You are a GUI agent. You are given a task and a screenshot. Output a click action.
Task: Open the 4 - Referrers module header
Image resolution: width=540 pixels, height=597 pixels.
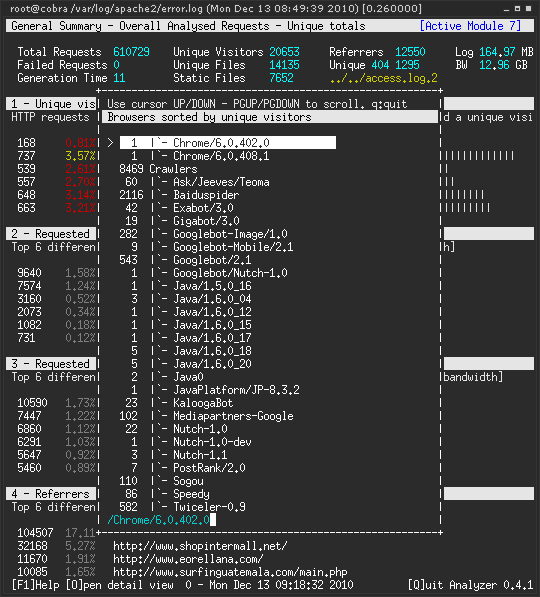pyautogui.click(x=51, y=493)
